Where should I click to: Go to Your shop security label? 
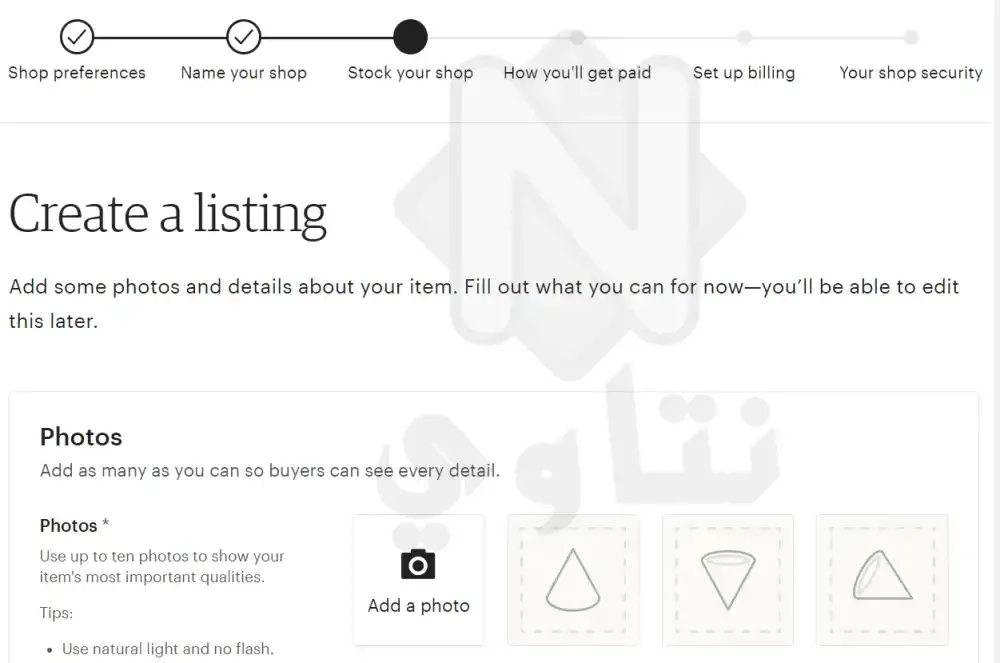pyautogui.click(x=911, y=73)
